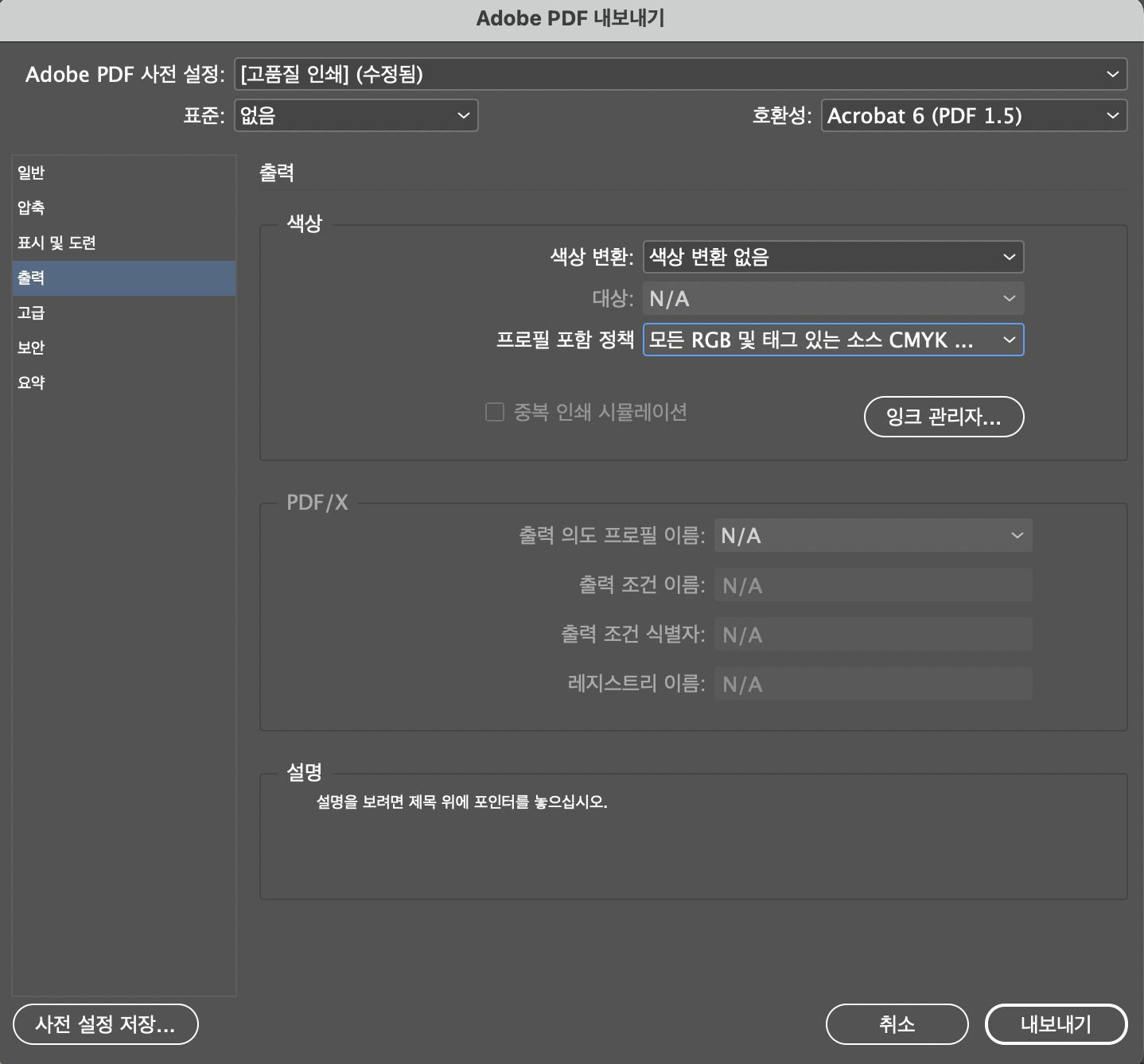This screenshot has width=1144, height=1064.
Task: Select the 보안 category in sidebar
Action: tap(124, 348)
